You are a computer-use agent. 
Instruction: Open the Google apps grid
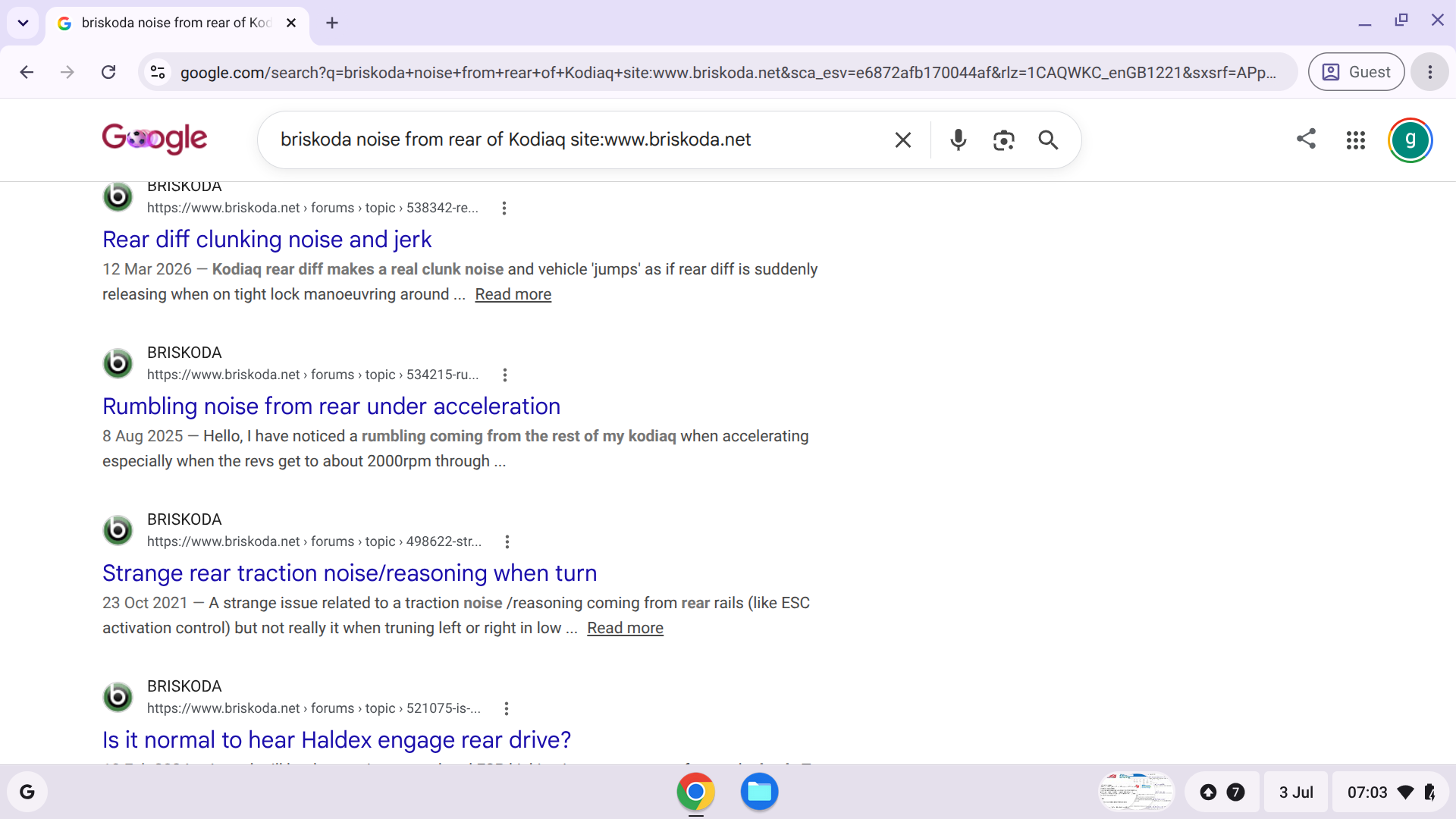[1356, 140]
